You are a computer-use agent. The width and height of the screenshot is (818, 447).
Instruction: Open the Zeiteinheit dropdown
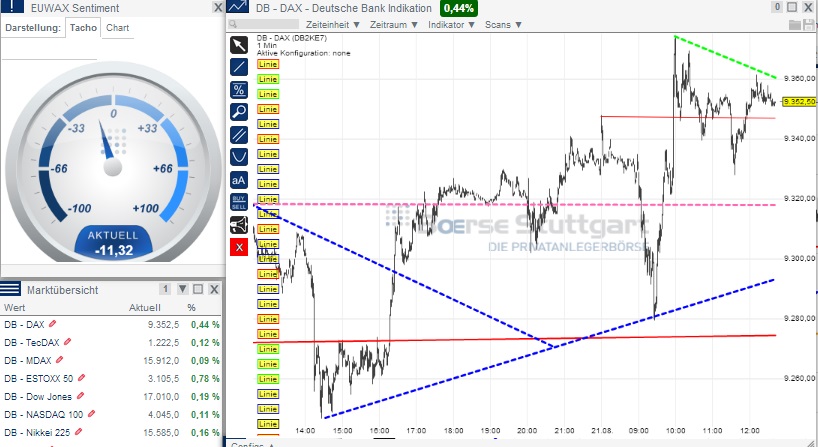333,25
